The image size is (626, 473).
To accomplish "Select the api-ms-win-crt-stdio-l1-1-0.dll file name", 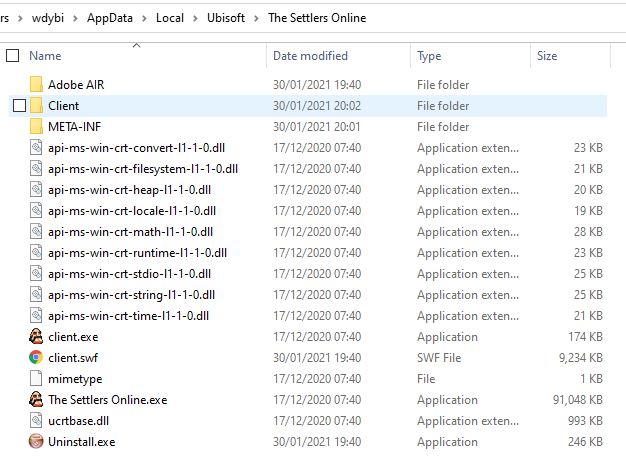I will pos(130,274).
